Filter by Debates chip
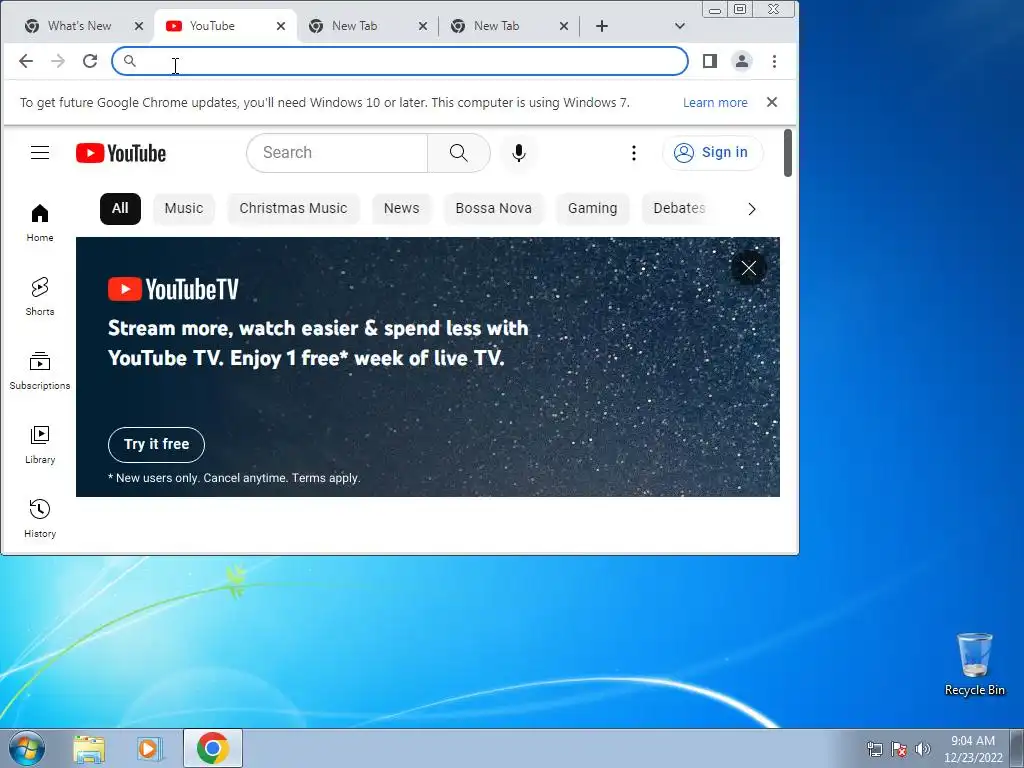Image resolution: width=1024 pixels, height=768 pixels. [x=679, y=208]
